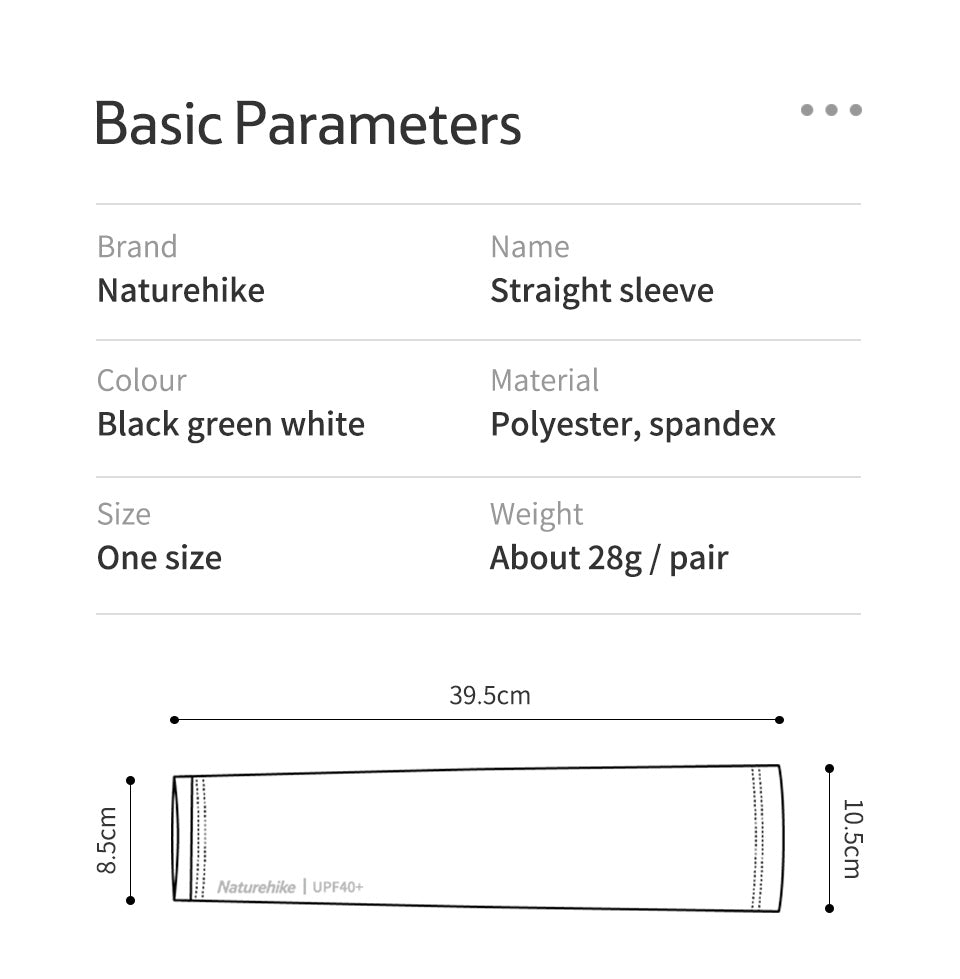
Task: Click the Naturehike logo on sleeve
Action: coord(257,887)
